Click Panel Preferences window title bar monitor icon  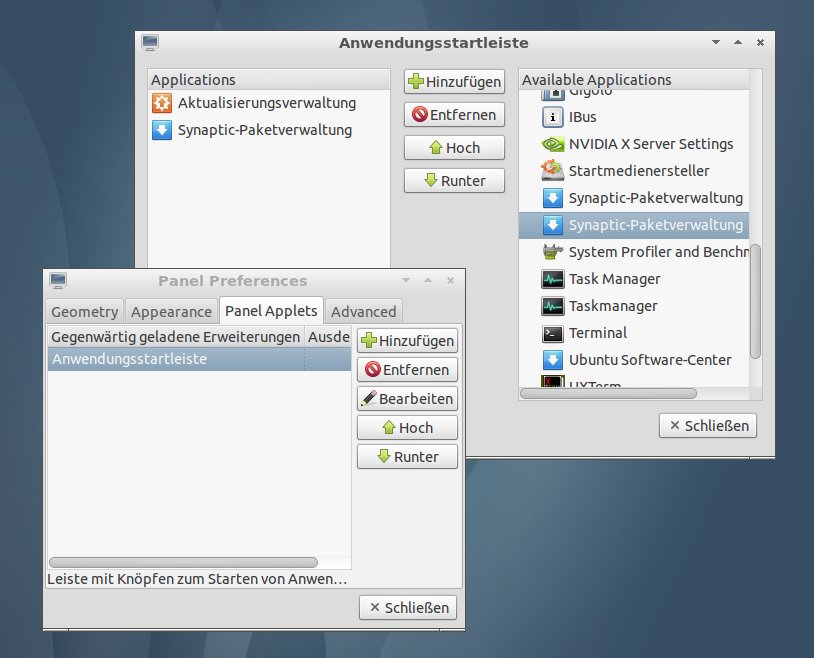58,281
